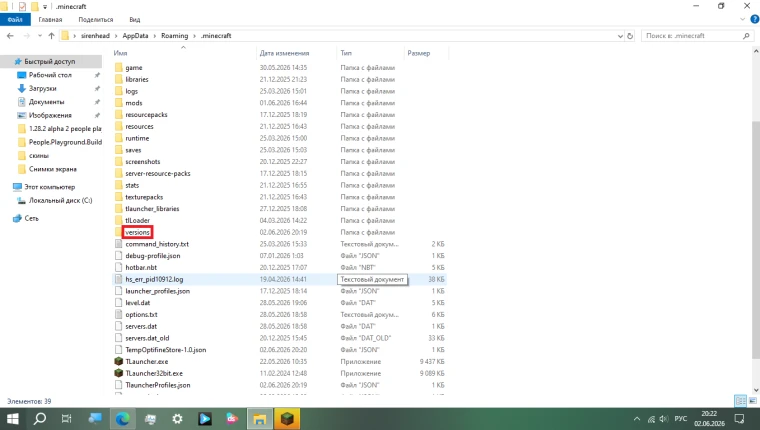This screenshot has height=430, width=760.
Task: Show hidden tray icons chevron
Action: [637, 419]
